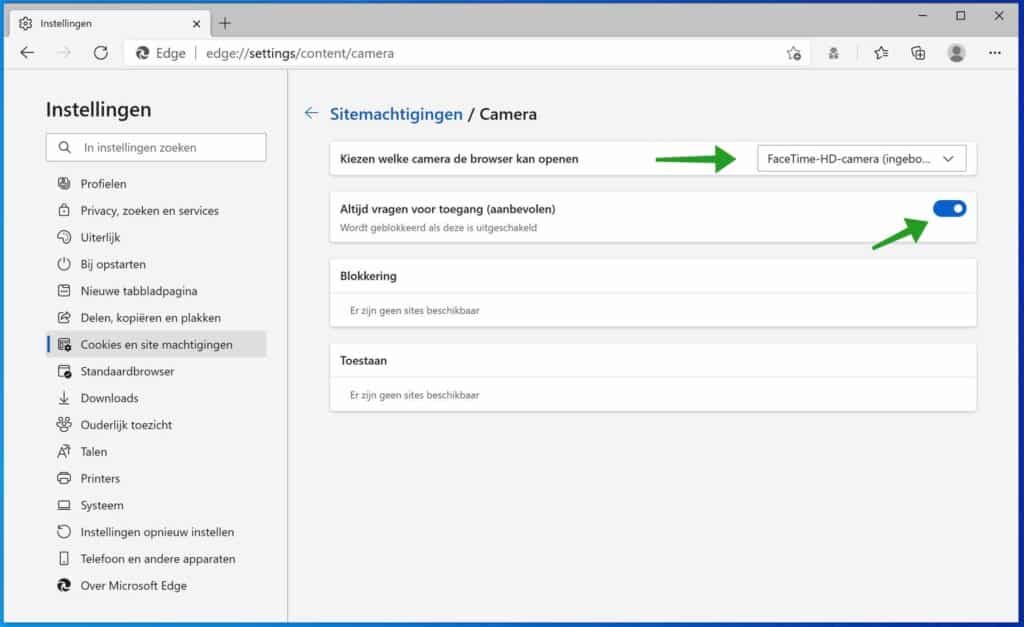Click inside the In instellingen zoeken field
The width and height of the screenshot is (1024, 627).
coord(156,146)
